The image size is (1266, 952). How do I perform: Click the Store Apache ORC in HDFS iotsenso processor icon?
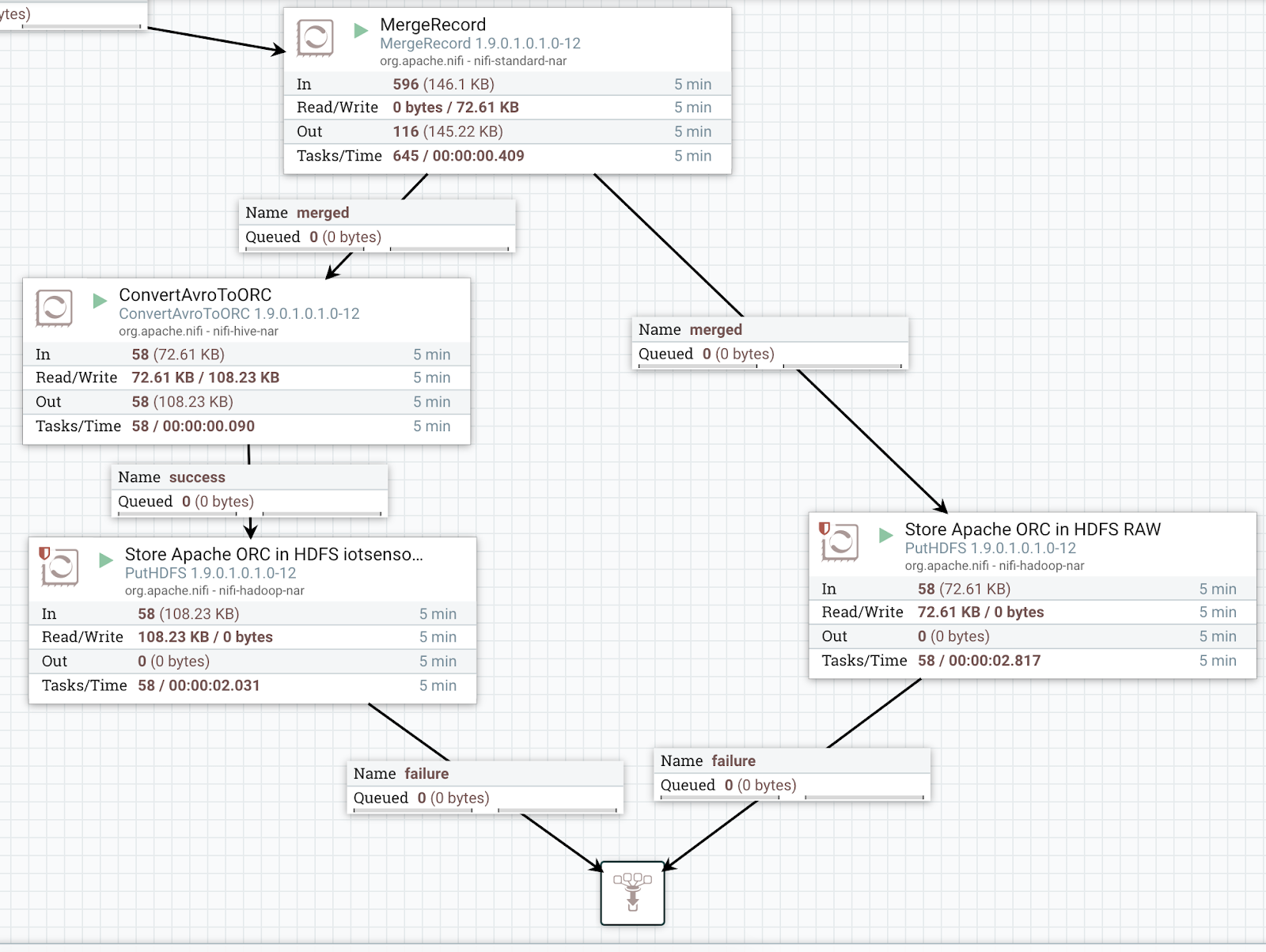pyautogui.click(x=60, y=567)
